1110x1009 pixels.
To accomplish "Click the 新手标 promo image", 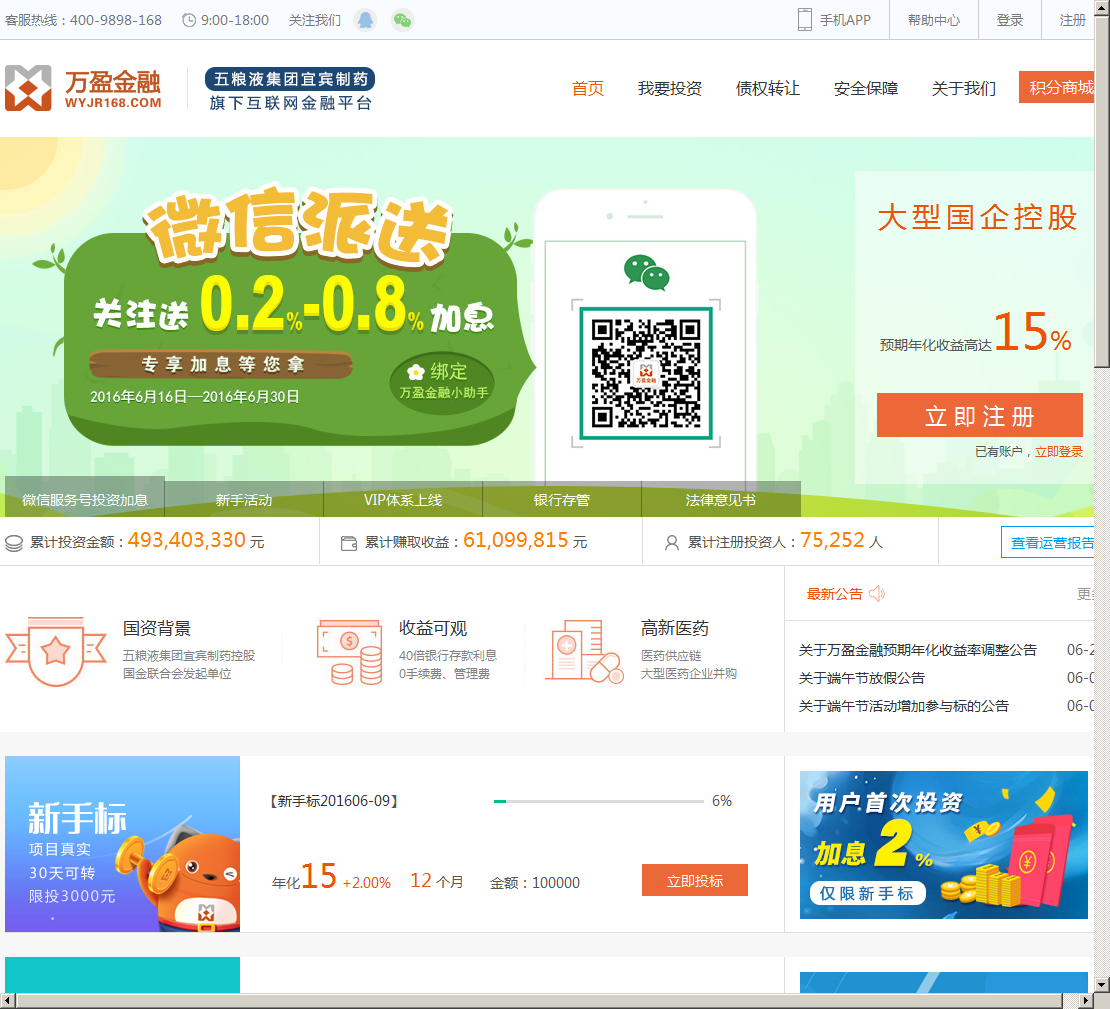I will click(122, 844).
